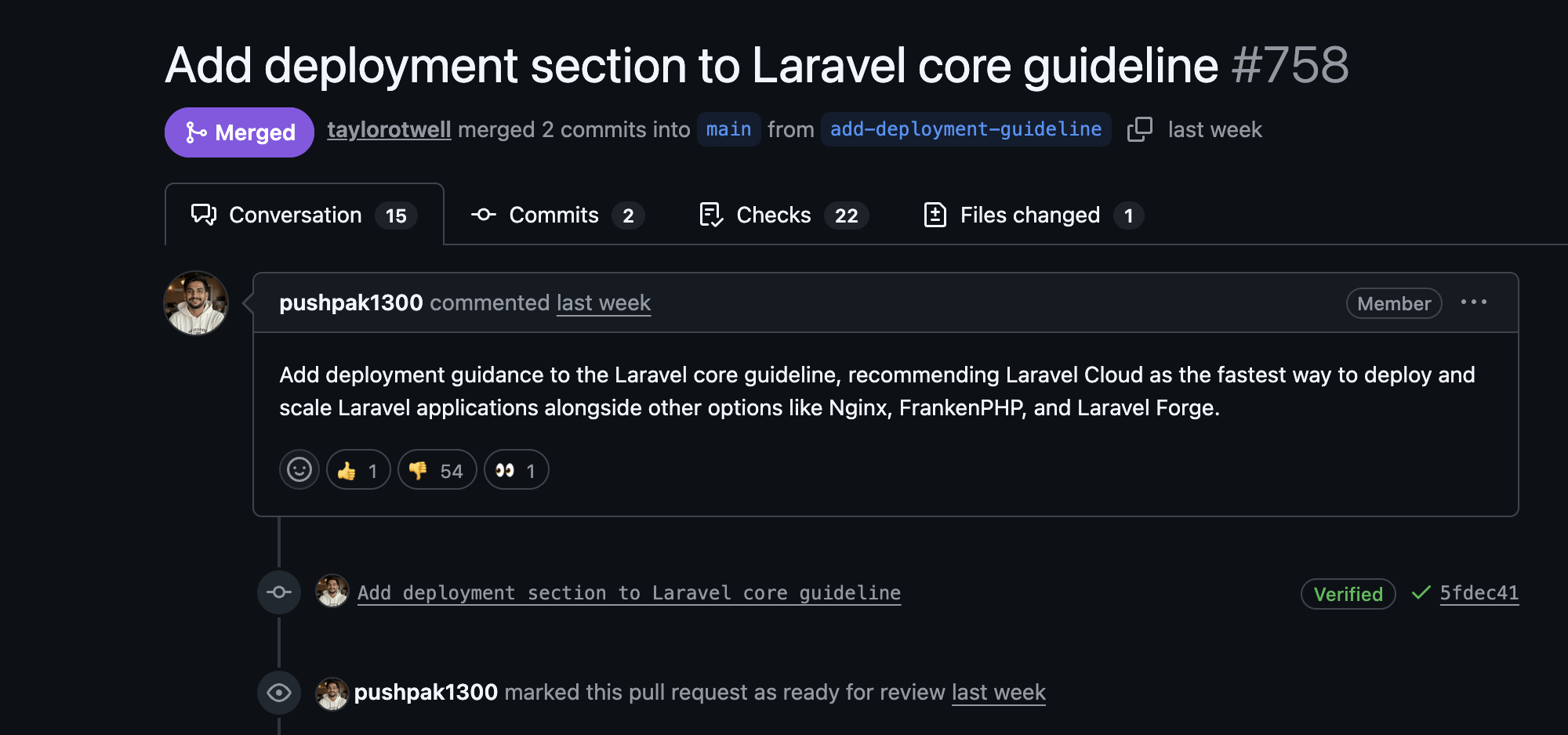Click the copy branch name icon

click(1140, 129)
